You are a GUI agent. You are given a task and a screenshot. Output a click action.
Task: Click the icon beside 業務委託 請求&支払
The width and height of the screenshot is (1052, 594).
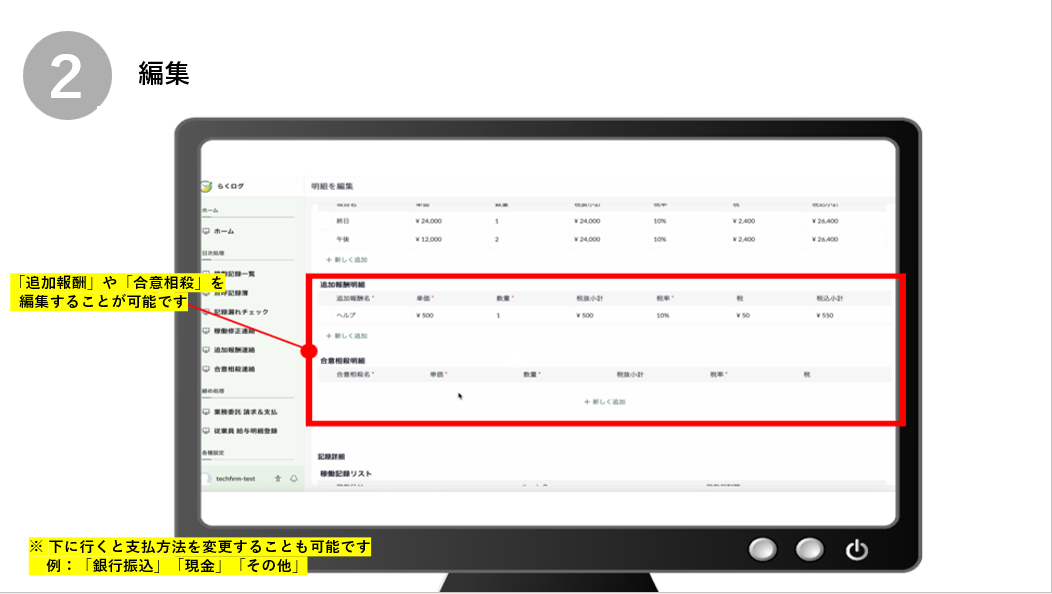(x=206, y=411)
